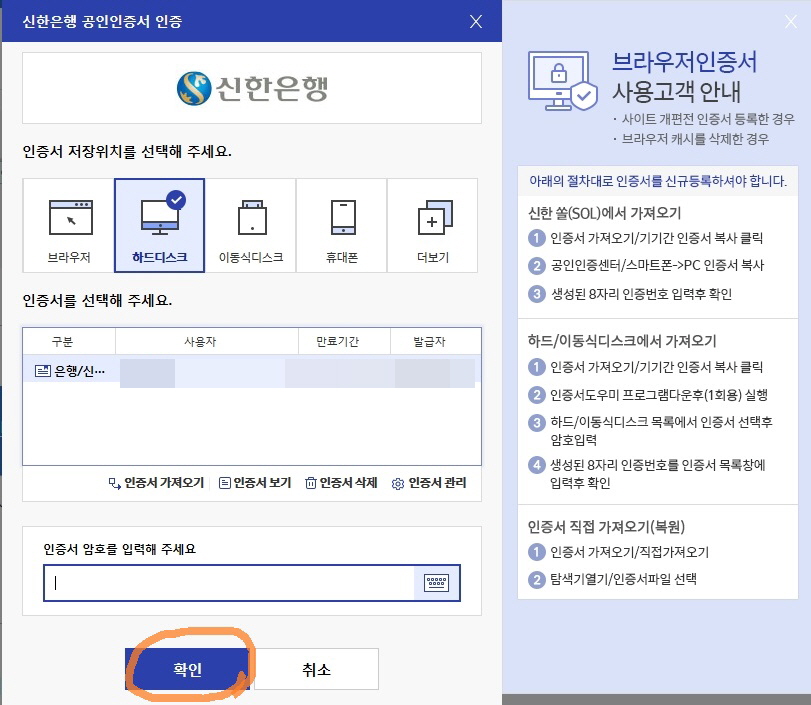This screenshot has height=705, width=811.
Task: Open the virtual keyboard icon
Action: click(x=437, y=583)
